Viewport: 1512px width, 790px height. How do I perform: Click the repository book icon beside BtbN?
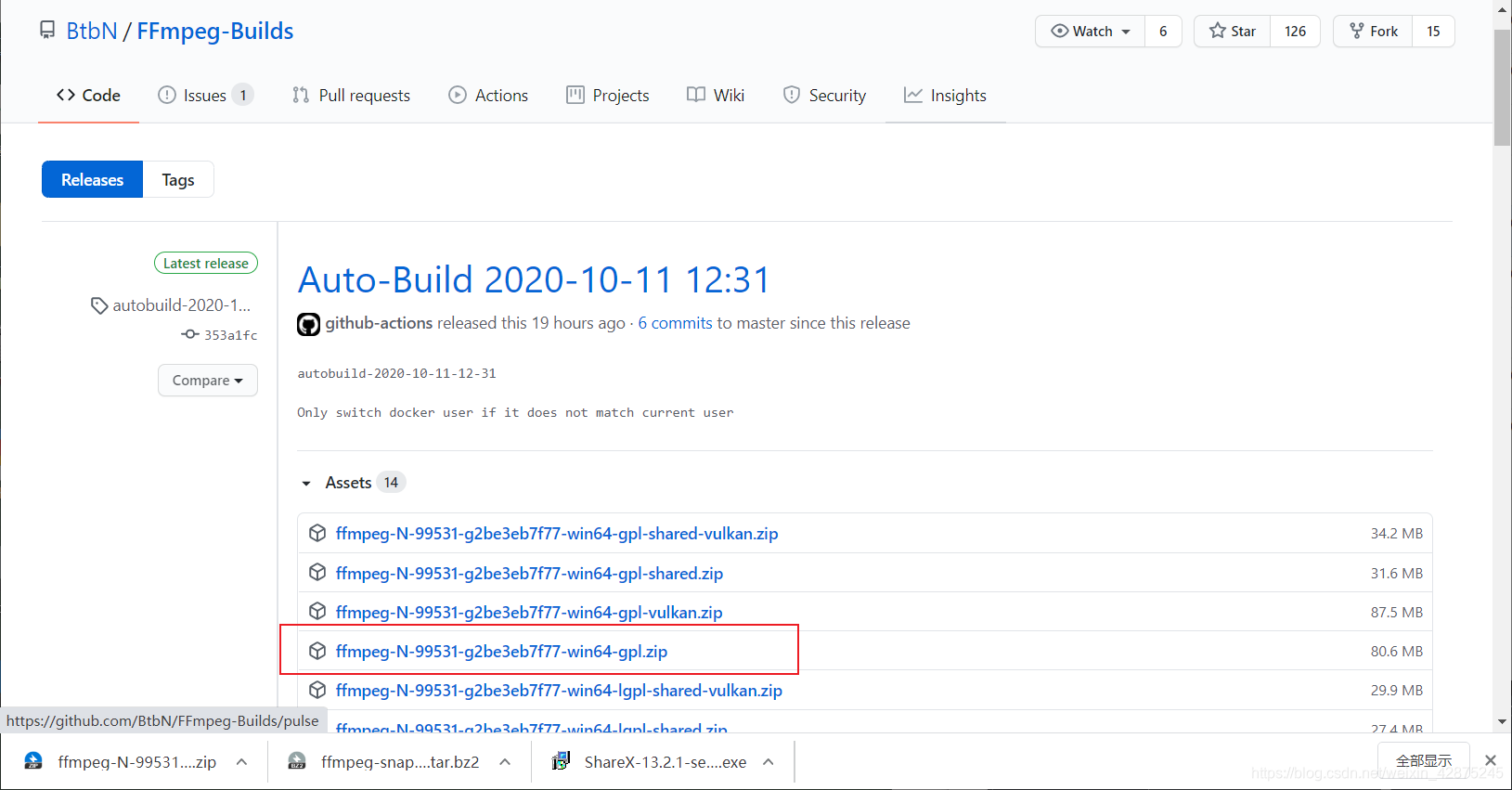(x=47, y=31)
